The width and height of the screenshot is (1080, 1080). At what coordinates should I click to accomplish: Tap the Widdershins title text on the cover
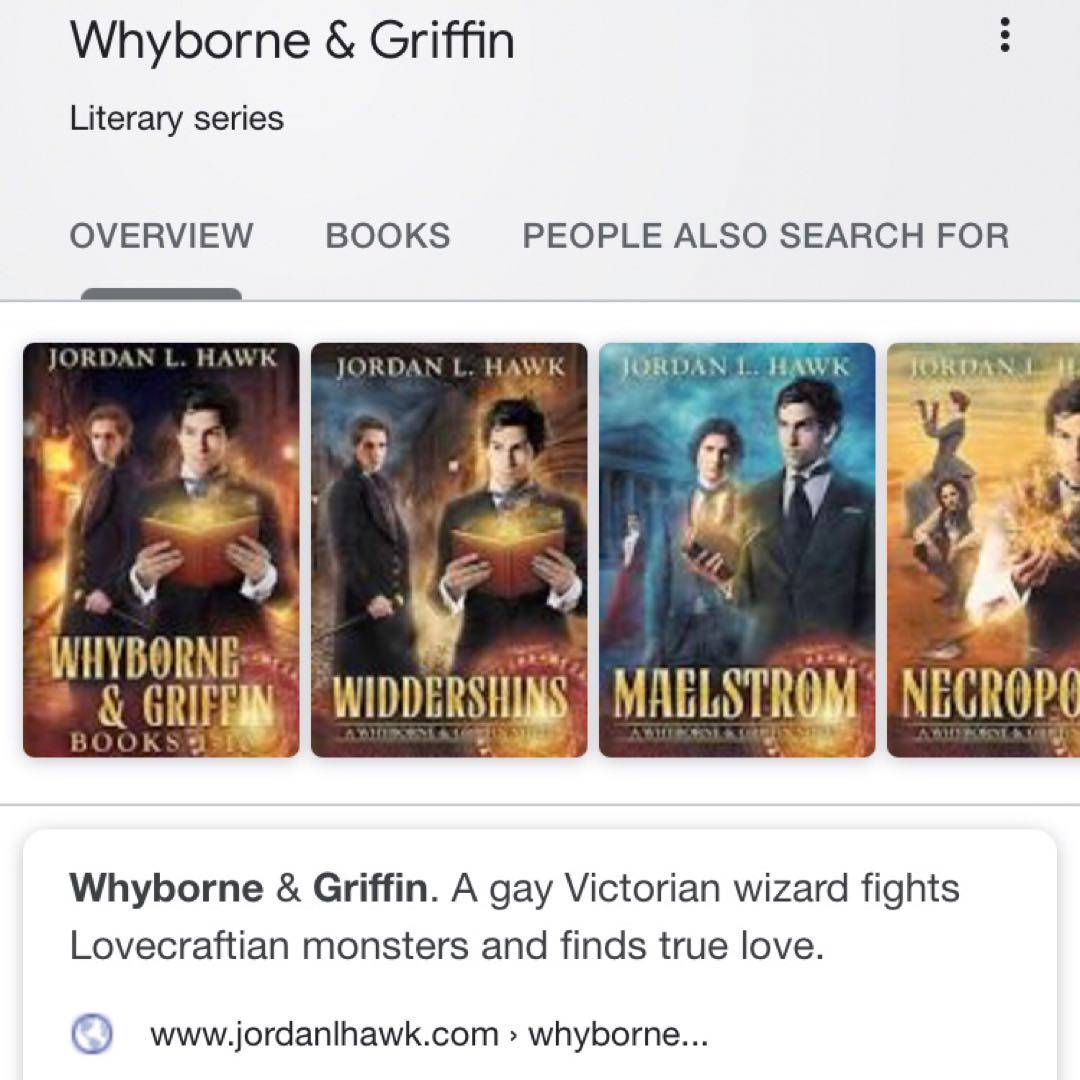(x=451, y=696)
